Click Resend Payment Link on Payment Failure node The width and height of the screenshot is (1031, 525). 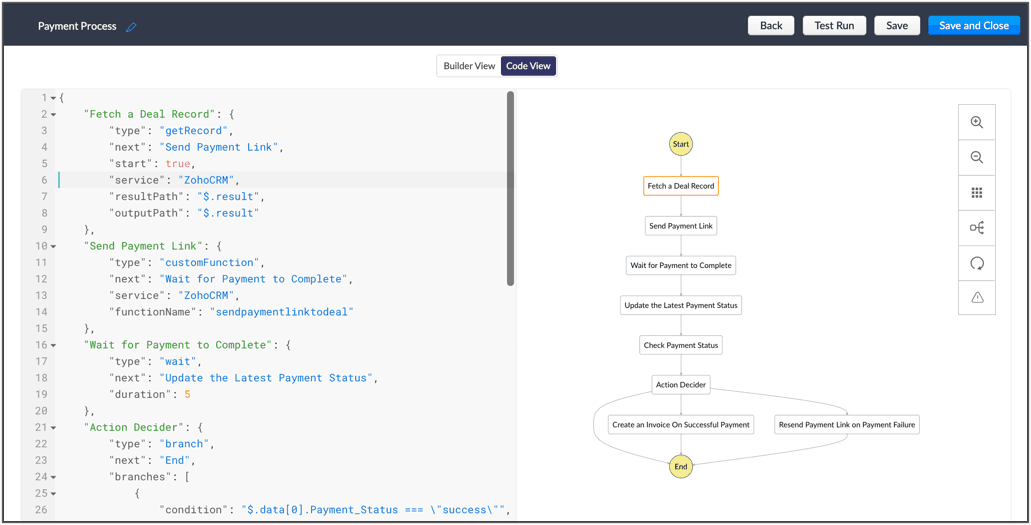point(846,425)
